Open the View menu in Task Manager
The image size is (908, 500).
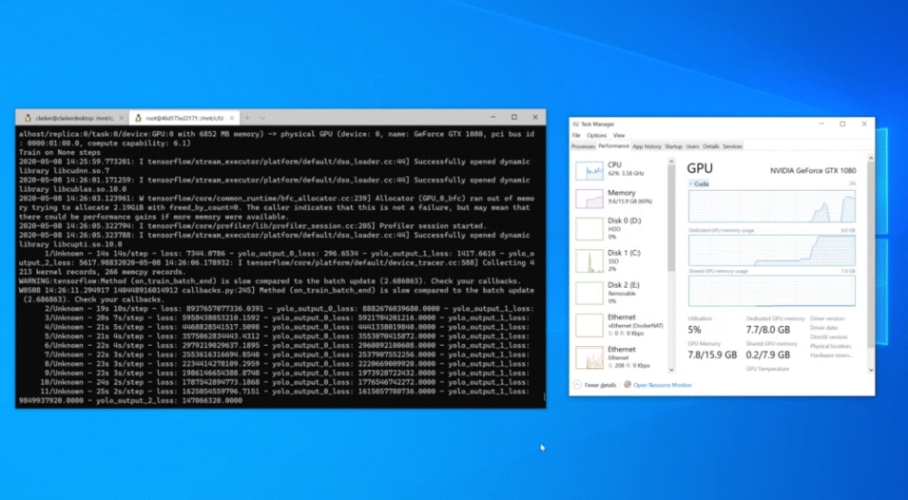pos(618,135)
